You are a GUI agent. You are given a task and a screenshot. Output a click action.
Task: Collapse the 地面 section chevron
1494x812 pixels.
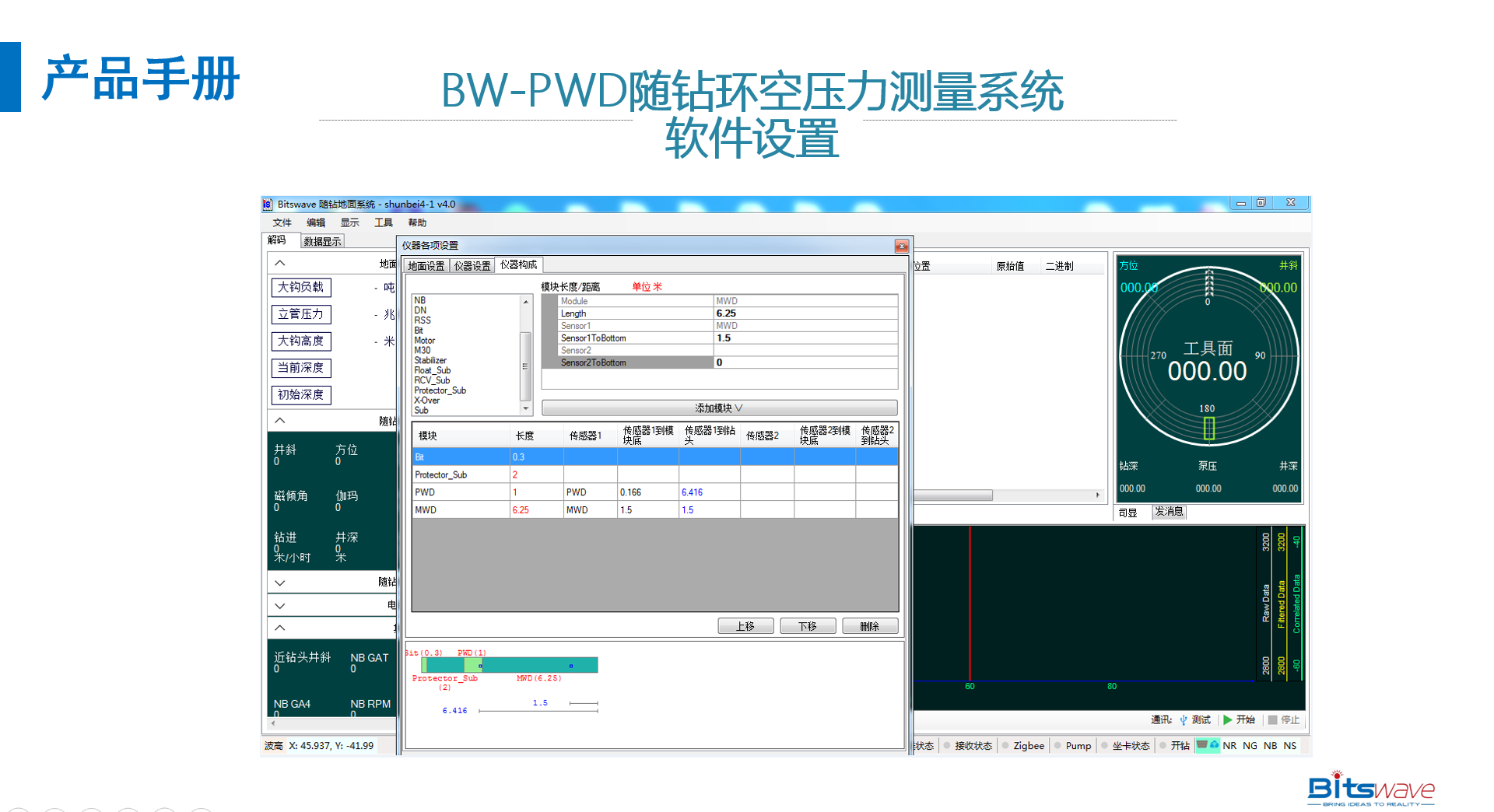point(280,264)
